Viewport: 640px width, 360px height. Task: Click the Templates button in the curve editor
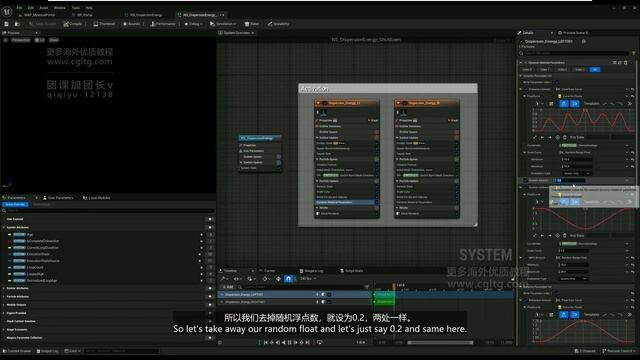(x=592, y=104)
